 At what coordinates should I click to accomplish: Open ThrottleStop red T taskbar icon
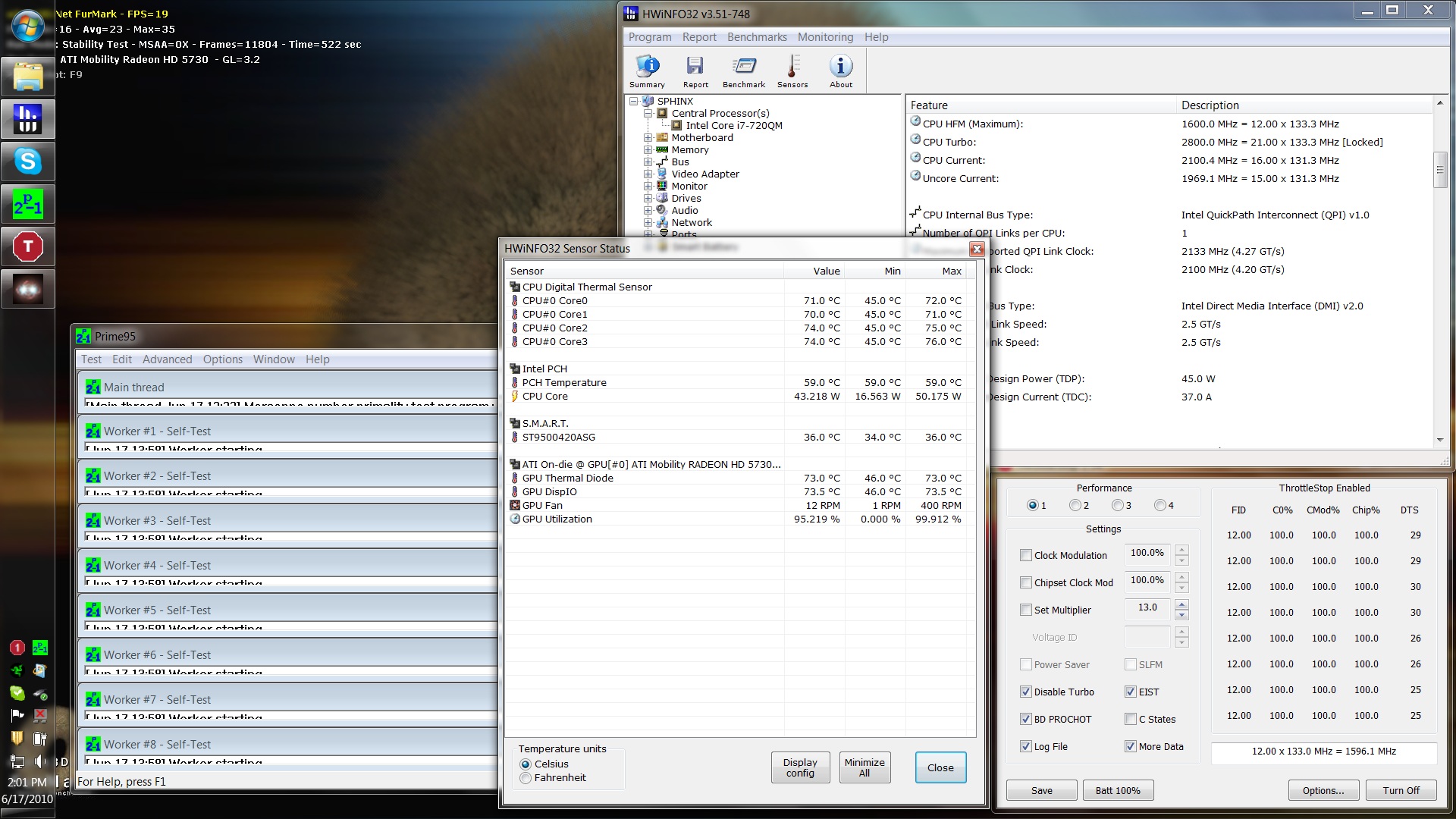tap(28, 246)
